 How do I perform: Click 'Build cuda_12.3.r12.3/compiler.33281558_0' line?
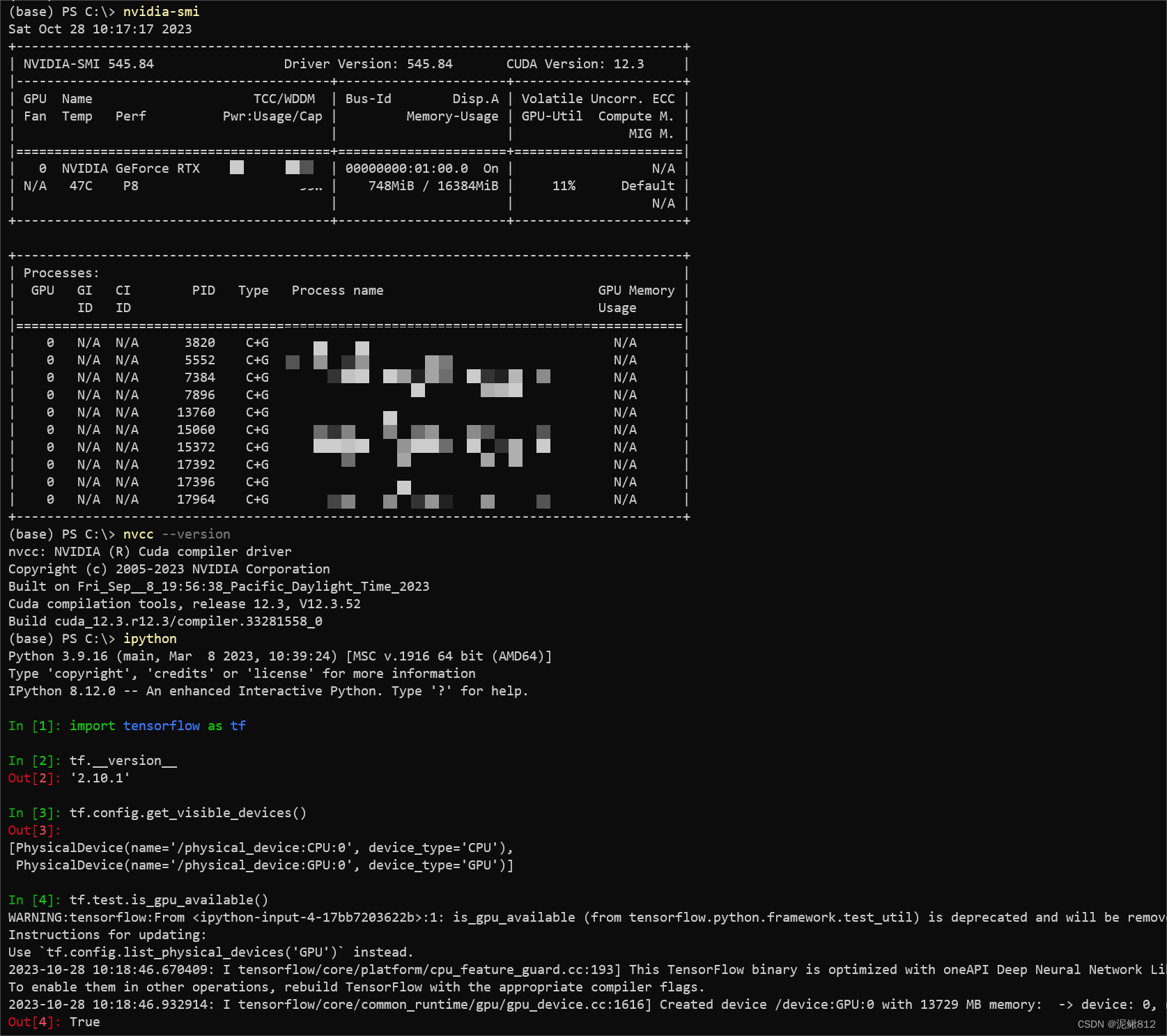pos(165,621)
